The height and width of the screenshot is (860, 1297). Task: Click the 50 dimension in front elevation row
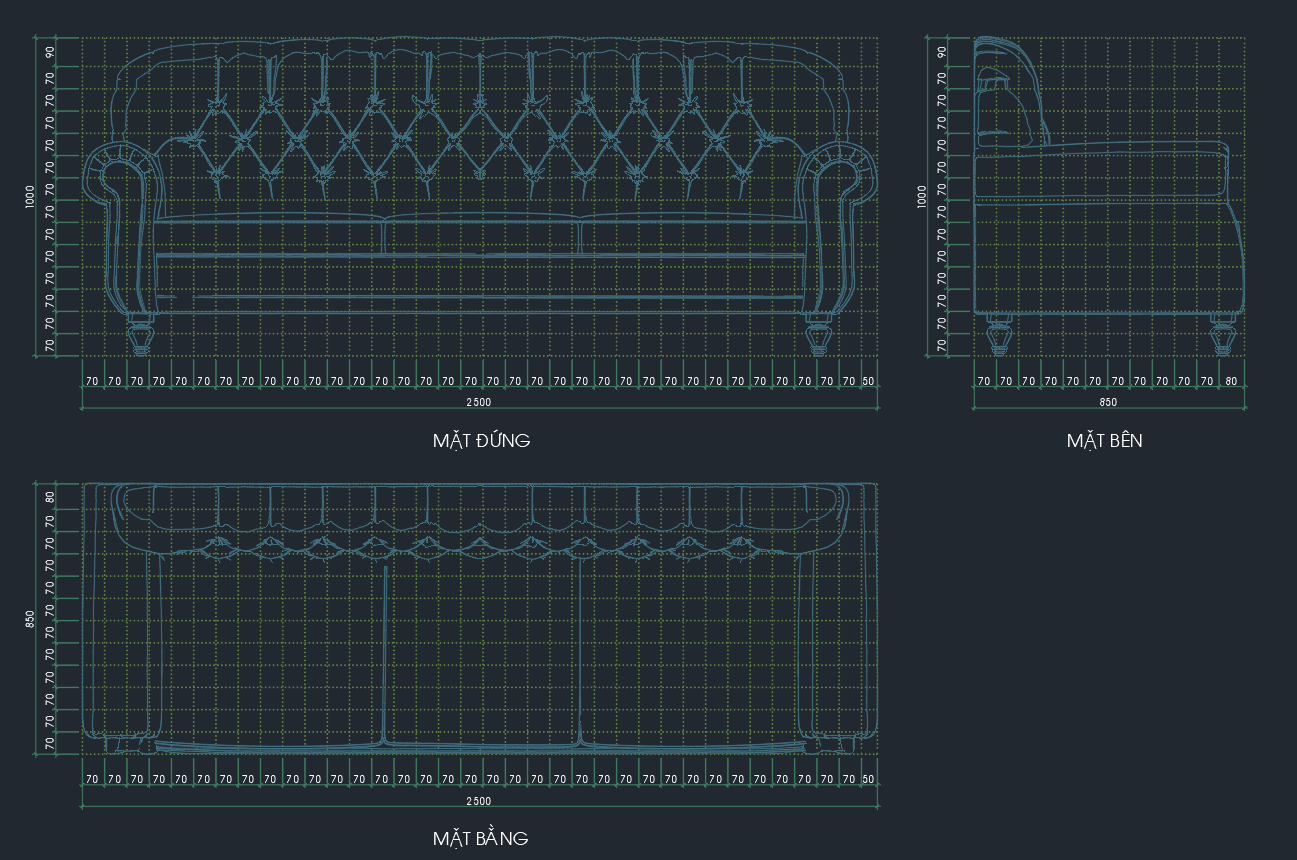coord(868,382)
